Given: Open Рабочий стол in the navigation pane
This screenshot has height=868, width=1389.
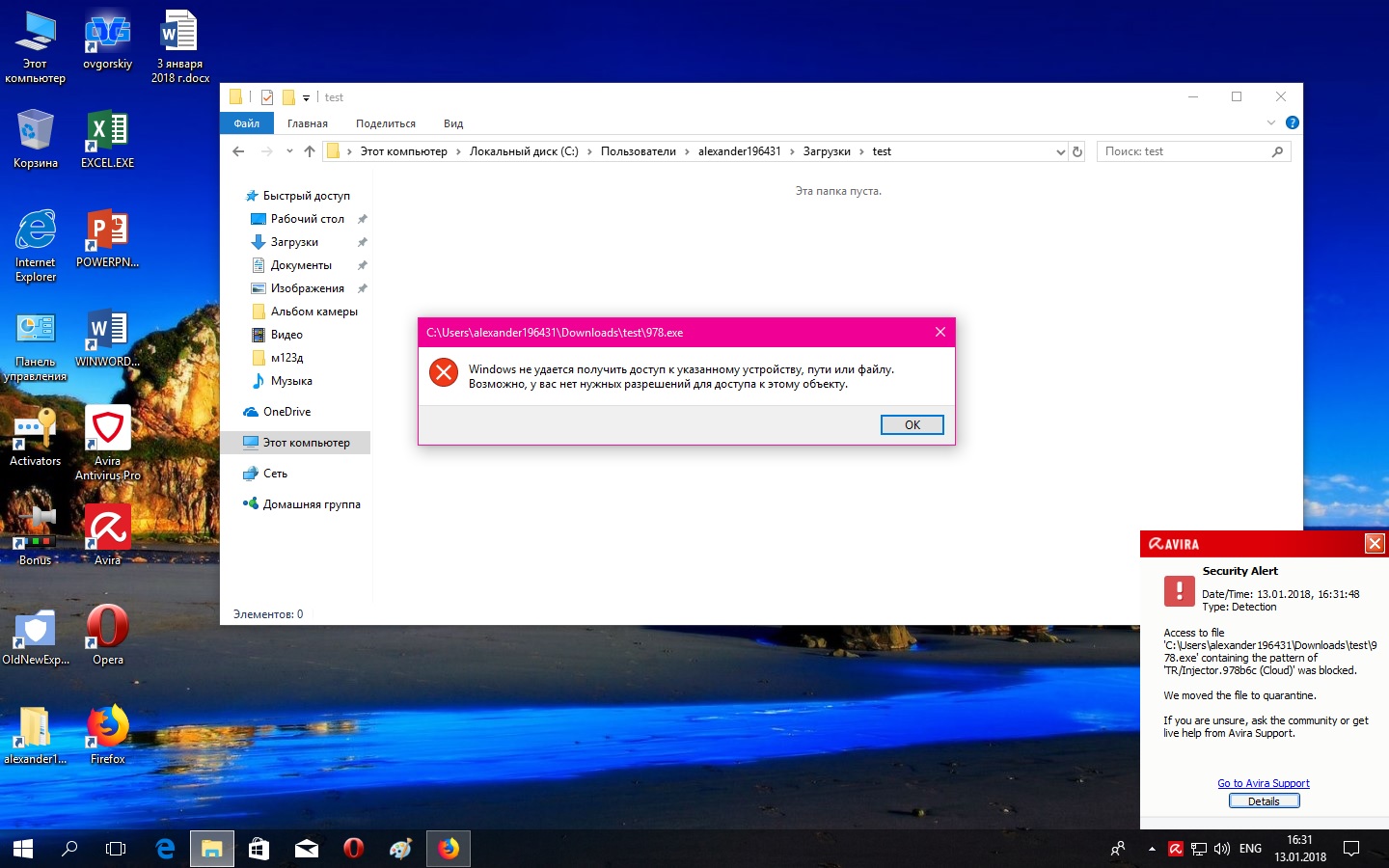Looking at the screenshot, I should click(x=297, y=219).
